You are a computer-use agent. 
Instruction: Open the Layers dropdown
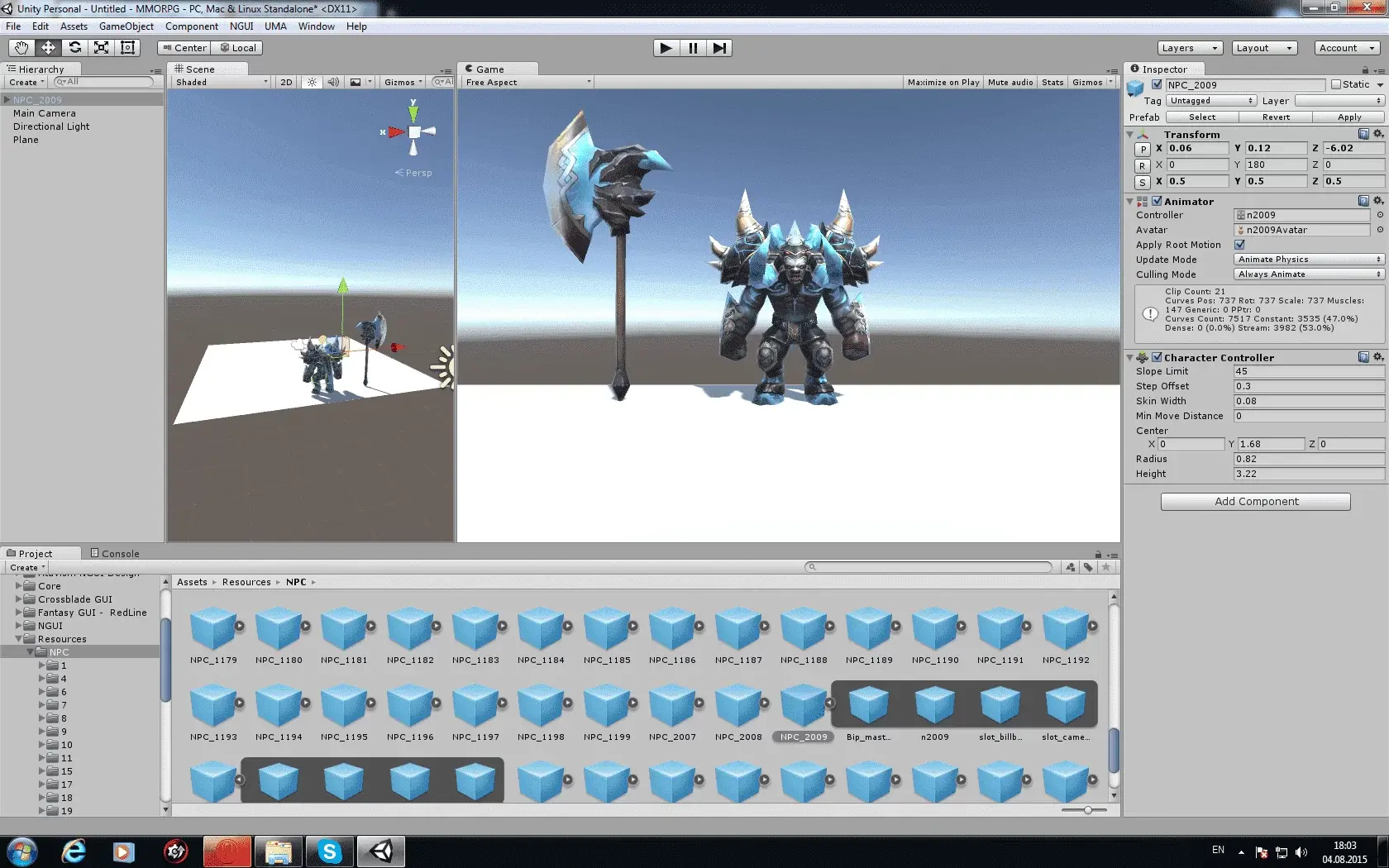pyautogui.click(x=1190, y=48)
